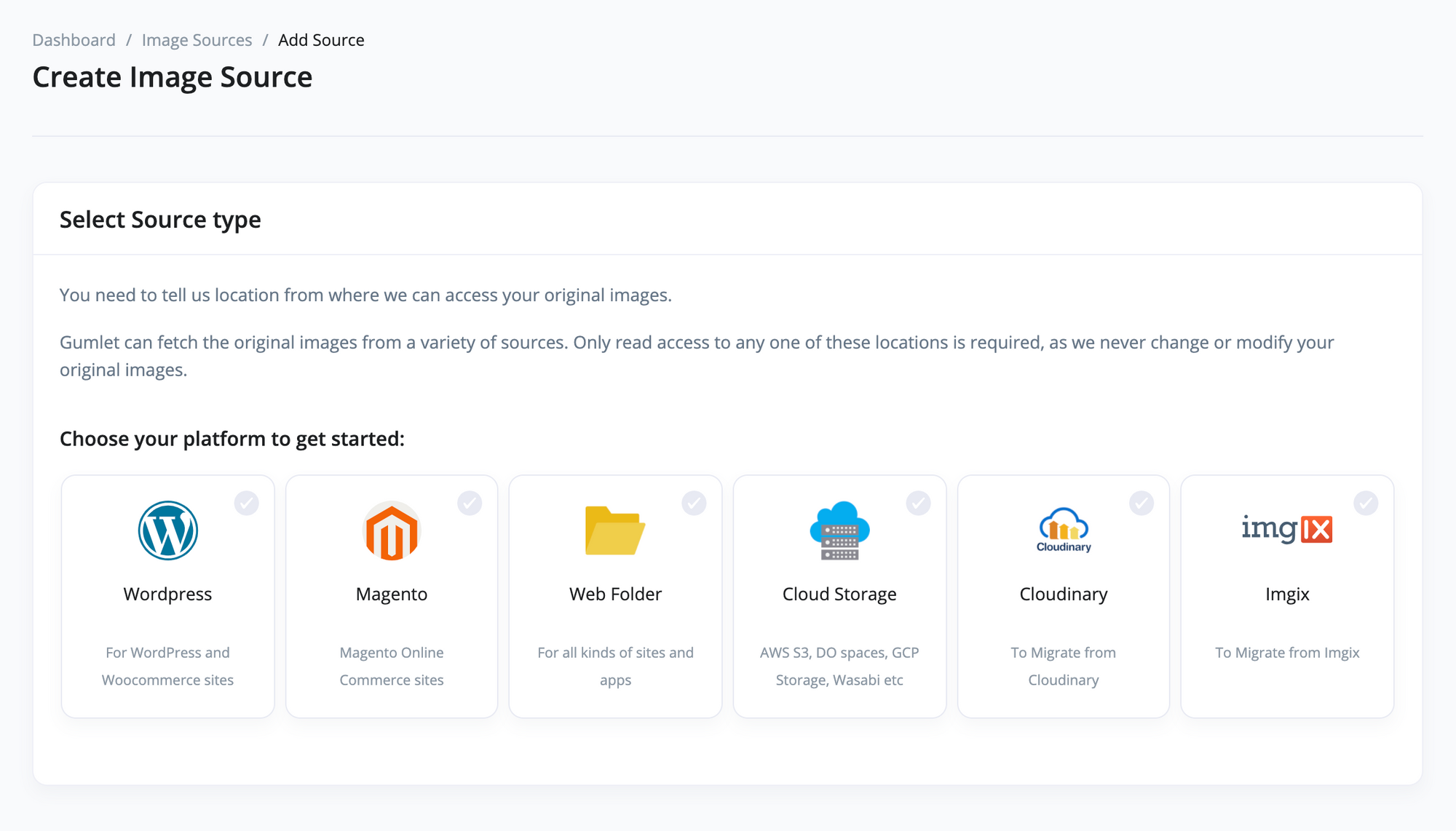1456x831 pixels.
Task: Tick the checkmark on the Magento card
Action: [x=470, y=503]
